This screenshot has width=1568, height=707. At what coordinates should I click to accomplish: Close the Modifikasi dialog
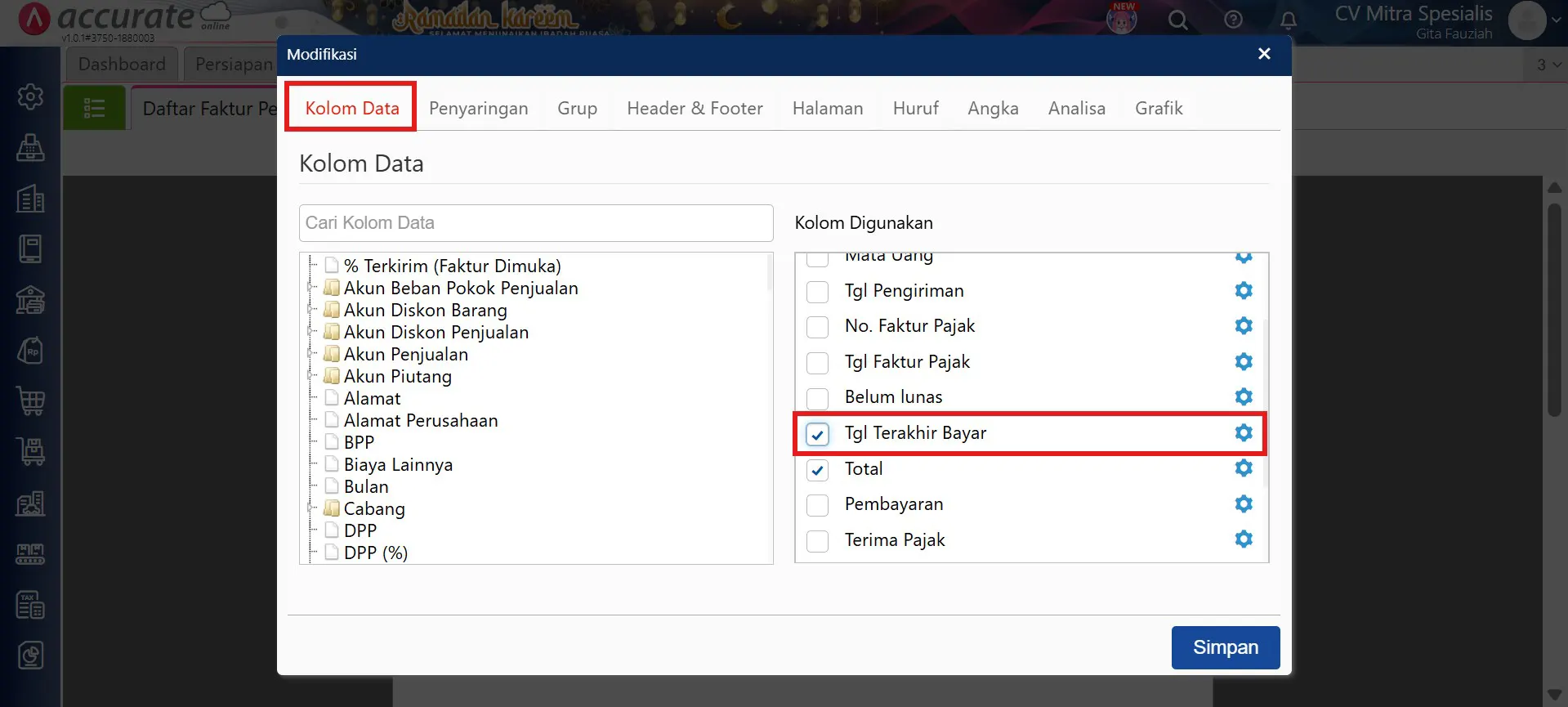pyautogui.click(x=1264, y=54)
